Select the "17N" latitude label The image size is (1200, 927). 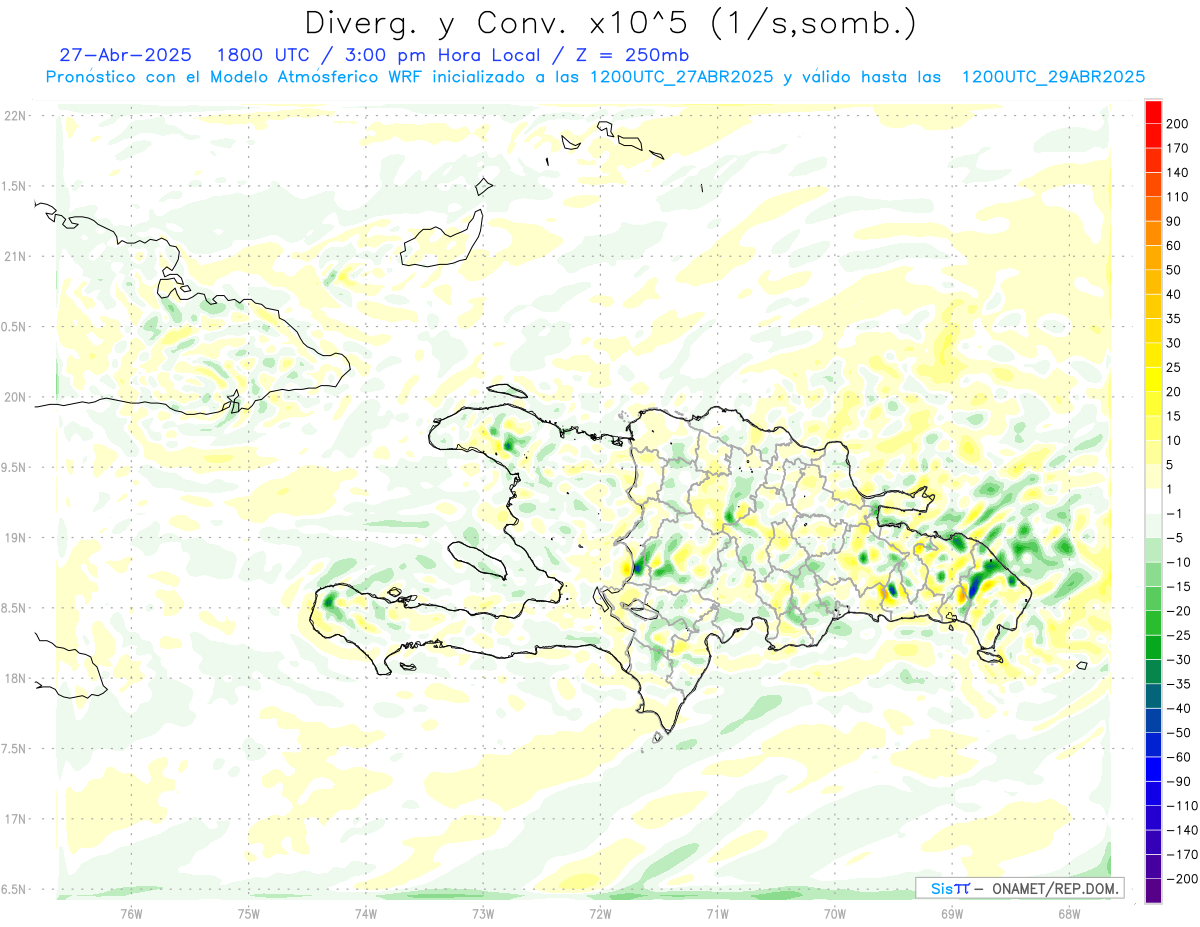(14, 819)
